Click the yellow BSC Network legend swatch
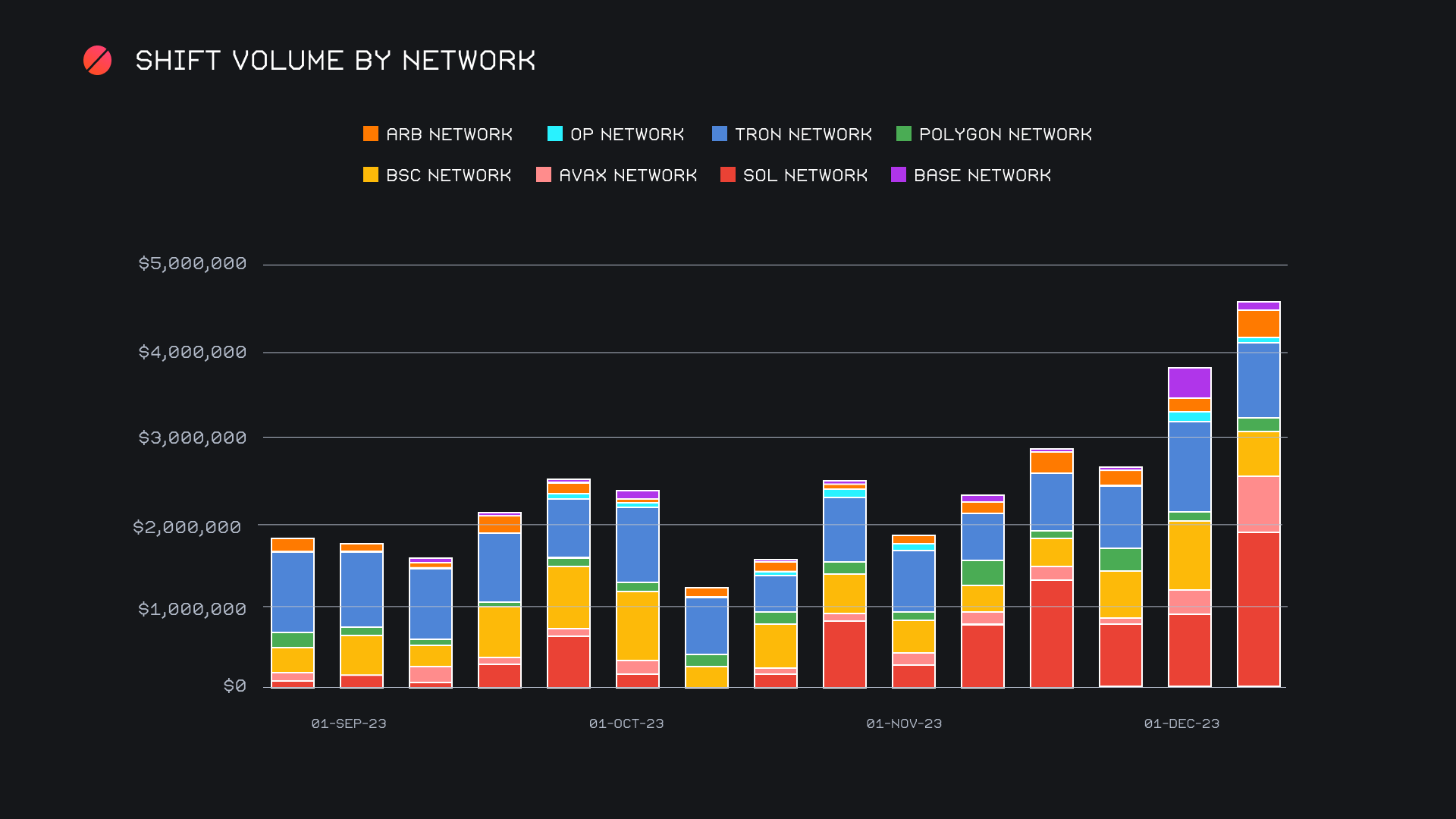The height and width of the screenshot is (819, 1456). [x=370, y=175]
